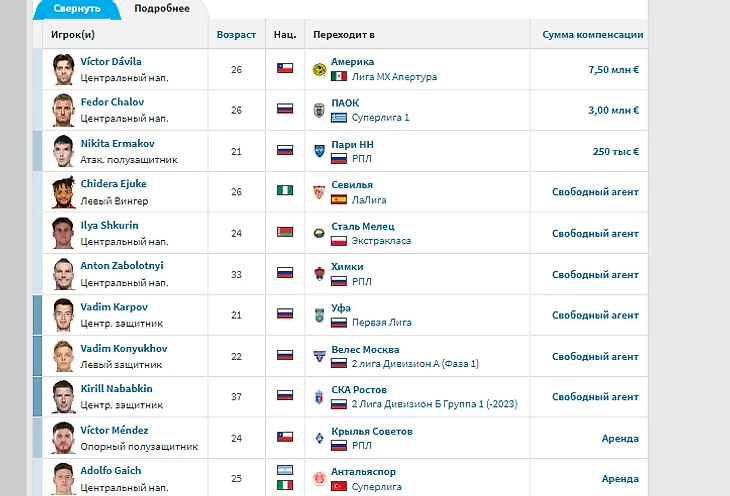Click the Ufa club crest icon
The height and width of the screenshot is (496, 730).
tap(319, 314)
